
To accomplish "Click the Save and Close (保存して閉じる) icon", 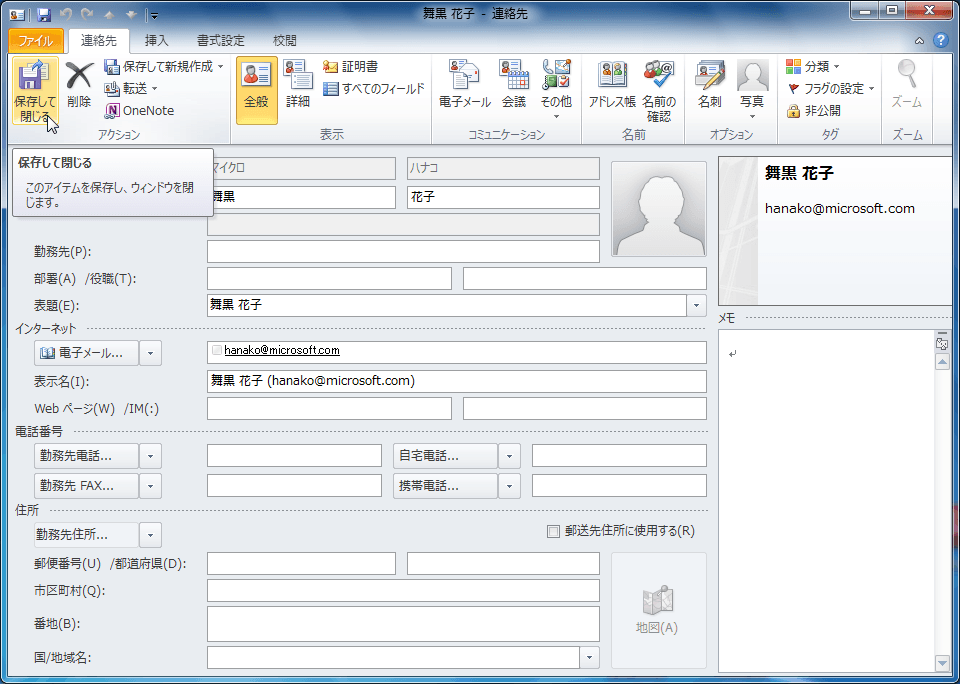I will (x=35, y=90).
